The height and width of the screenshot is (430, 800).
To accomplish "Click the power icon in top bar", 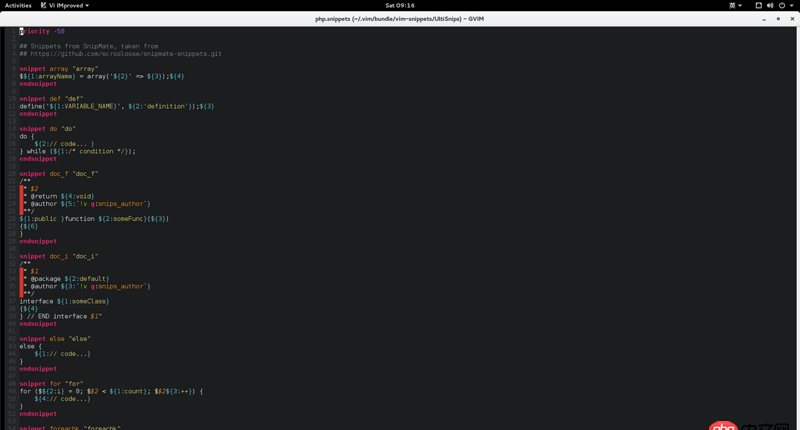I will [x=782, y=5].
